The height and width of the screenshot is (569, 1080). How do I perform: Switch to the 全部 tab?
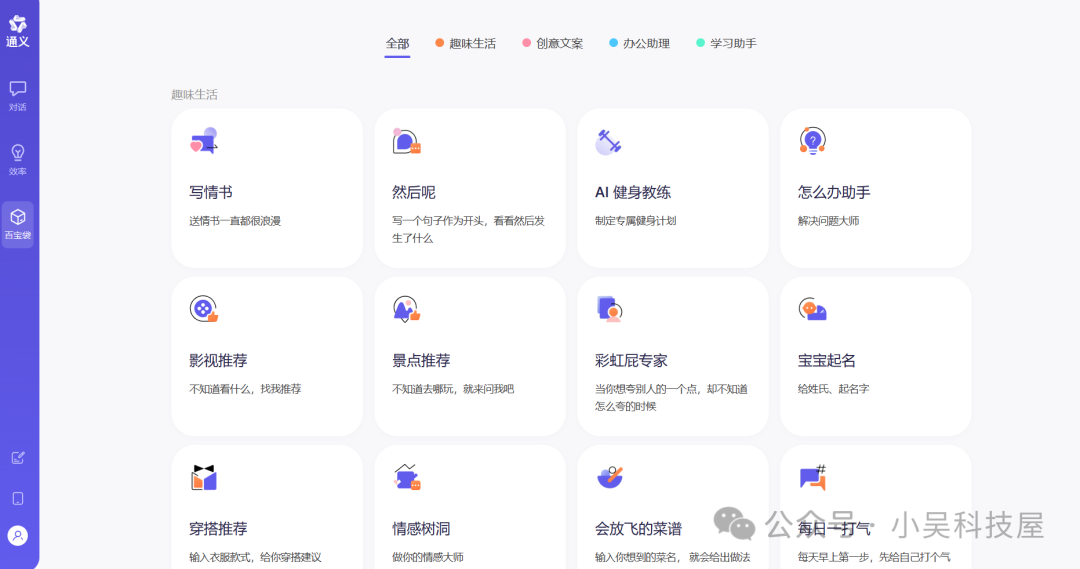click(397, 43)
